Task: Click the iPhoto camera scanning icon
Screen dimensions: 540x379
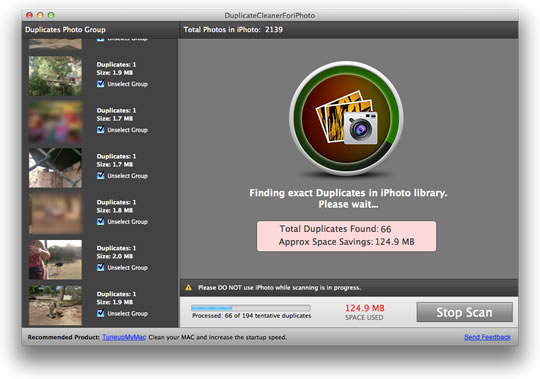Action: [x=346, y=118]
